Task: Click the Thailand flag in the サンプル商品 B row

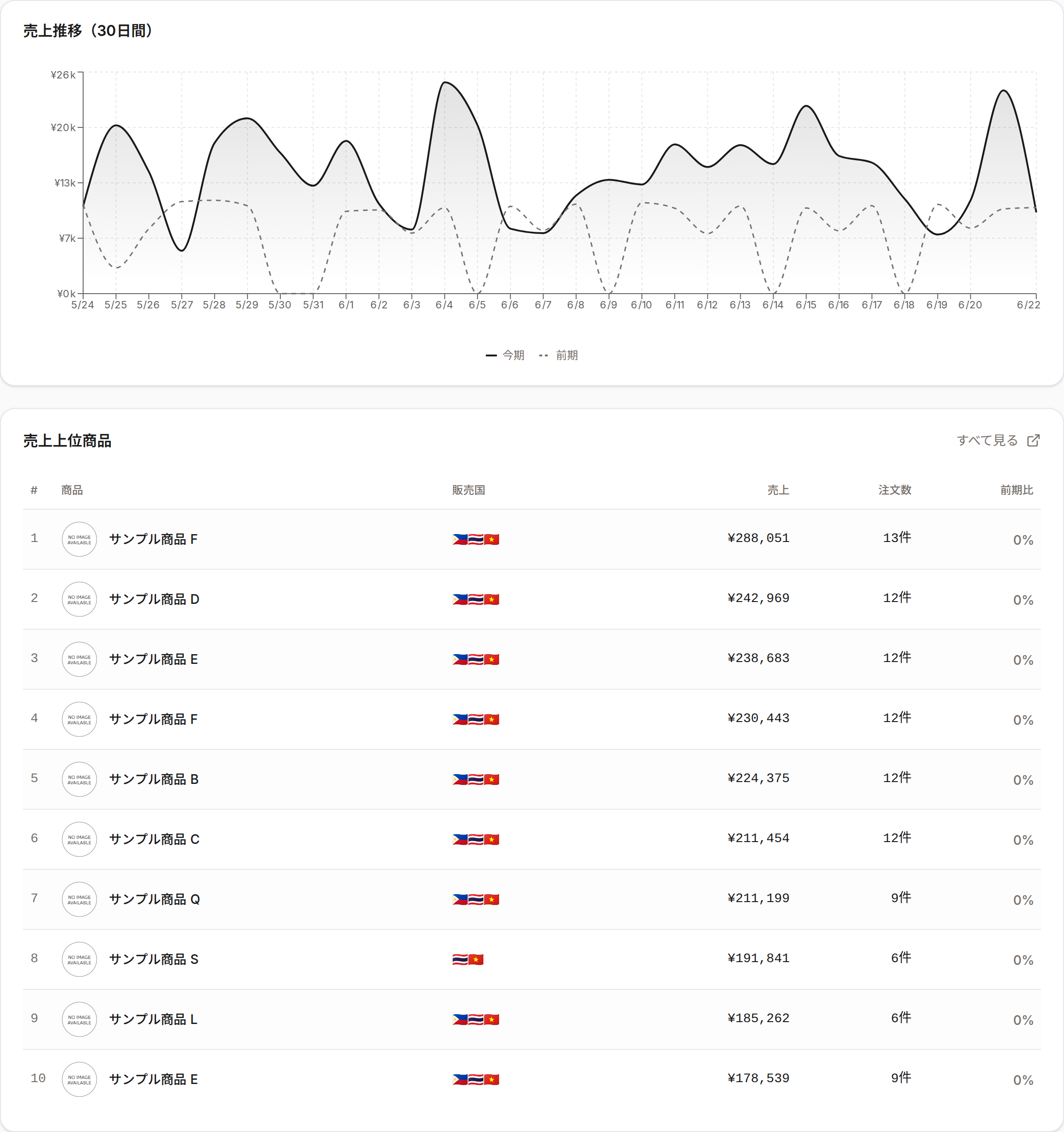Action: click(476, 780)
